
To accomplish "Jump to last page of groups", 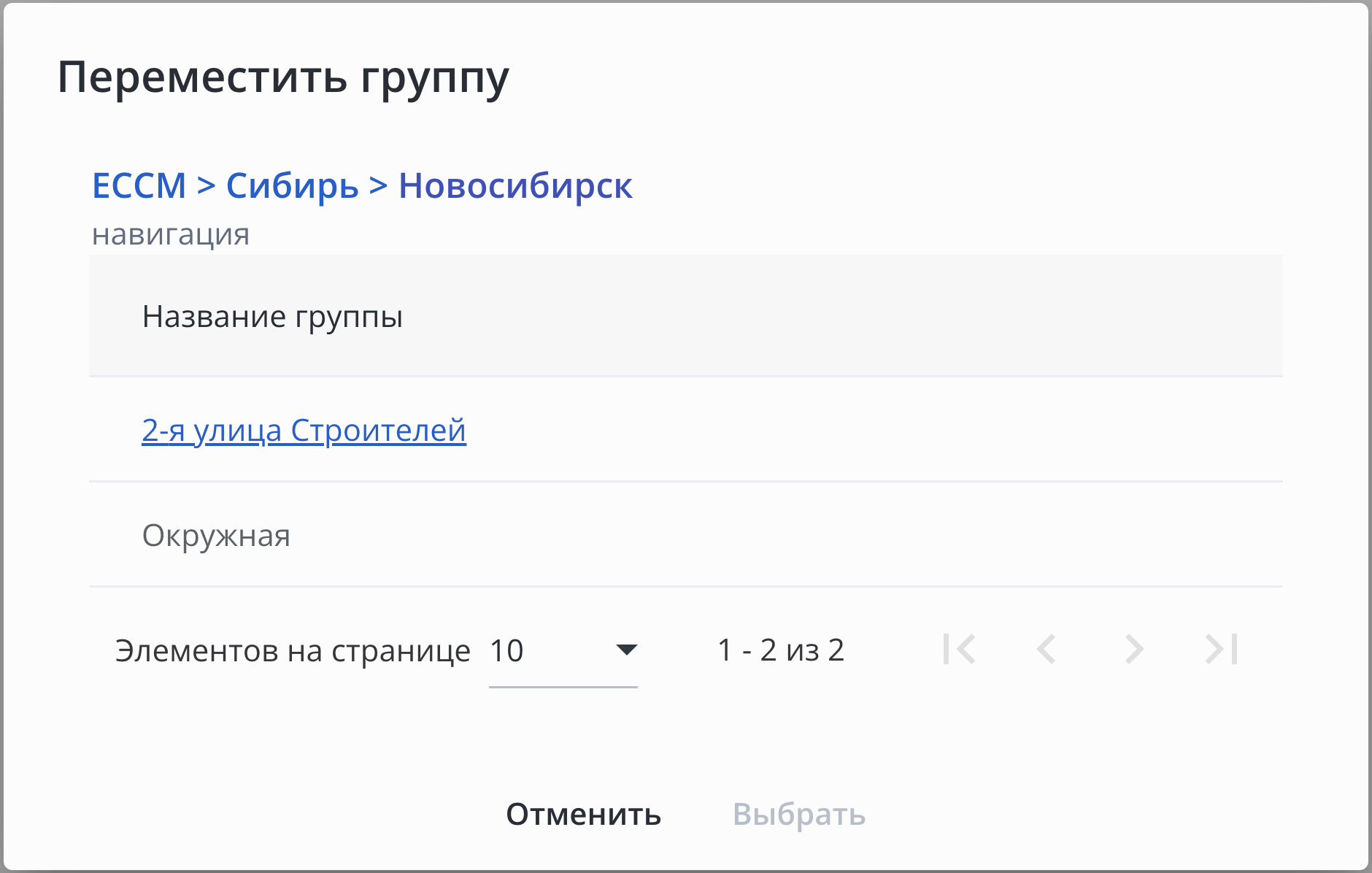I will [1222, 649].
